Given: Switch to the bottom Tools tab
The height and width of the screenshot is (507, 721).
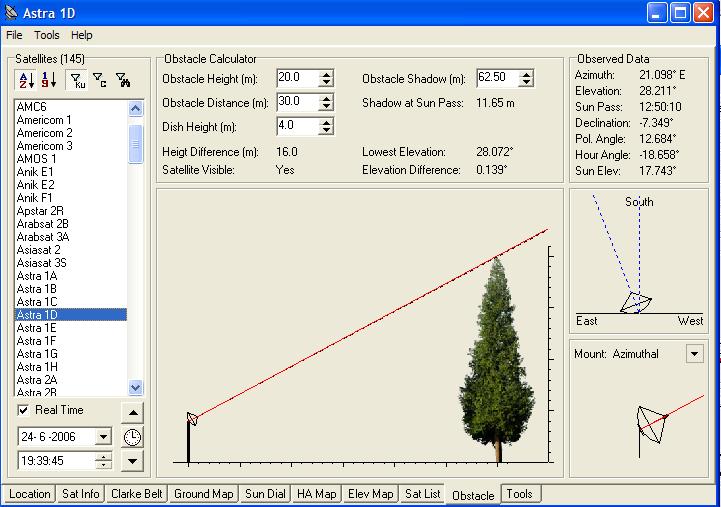Looking at the screenshot, I should (519, 494).
